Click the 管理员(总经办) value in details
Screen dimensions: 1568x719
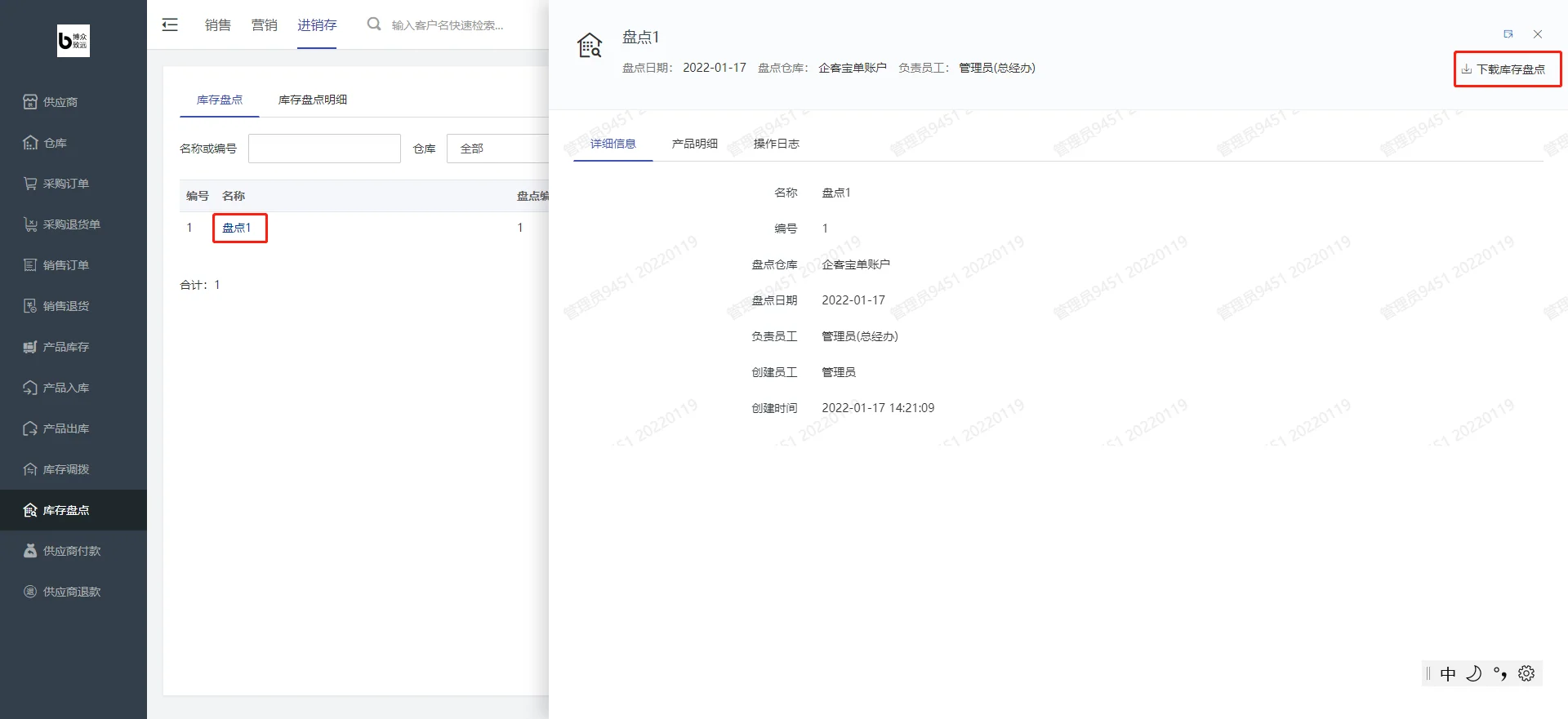click(x=860, y=336)
